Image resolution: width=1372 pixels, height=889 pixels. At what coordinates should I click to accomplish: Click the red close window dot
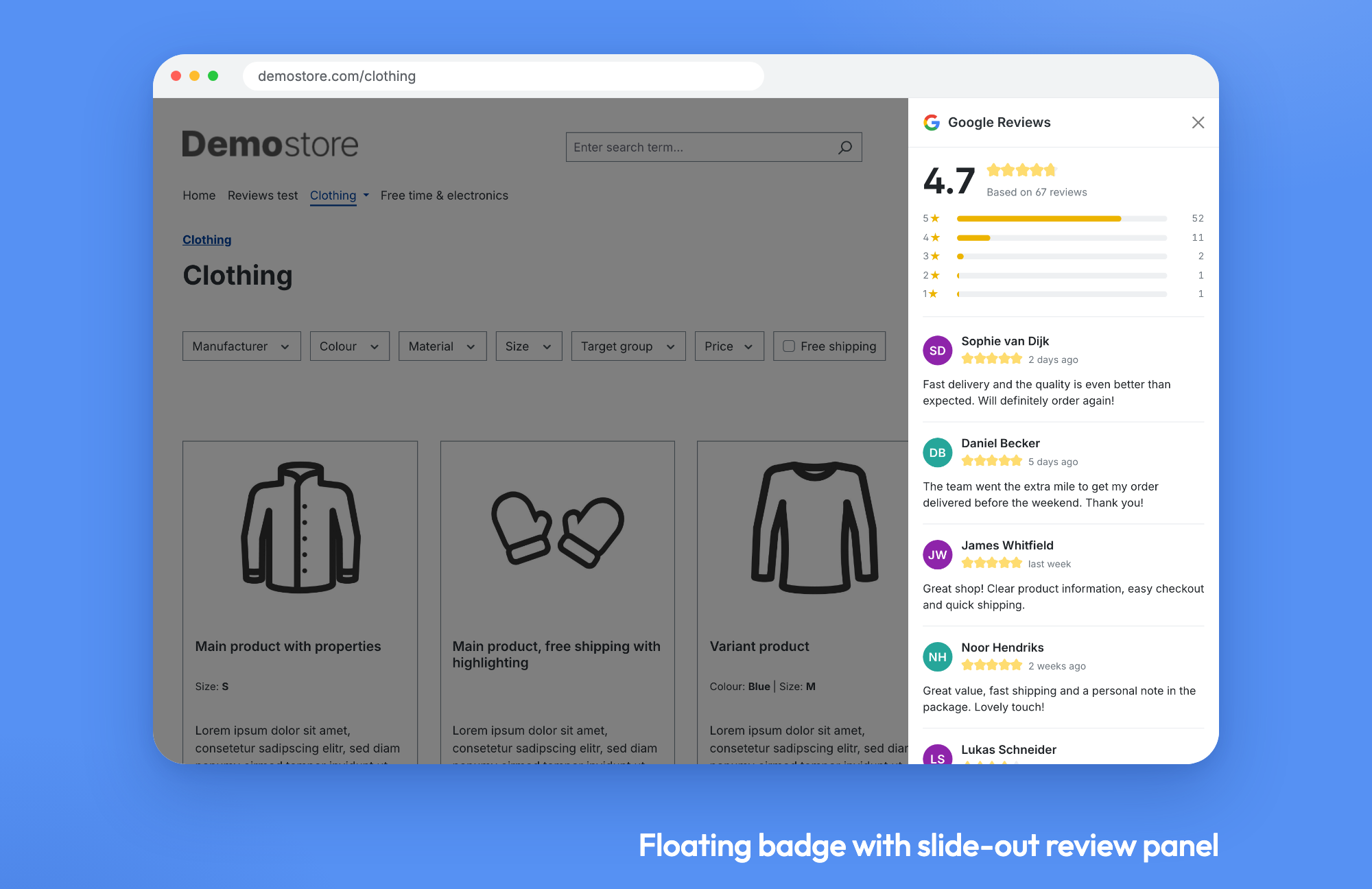coord(176,75)
